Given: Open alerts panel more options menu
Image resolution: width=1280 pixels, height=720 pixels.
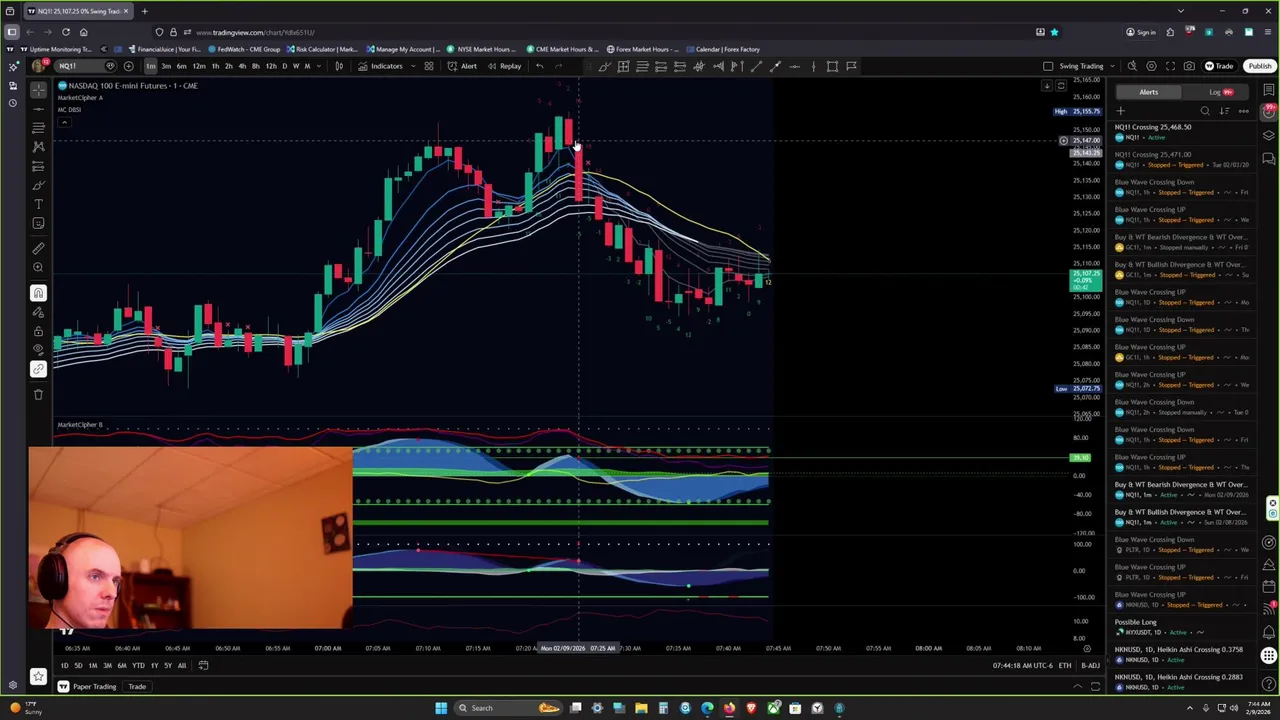Looking at the screenshot, I should [x=1243, y=111].
